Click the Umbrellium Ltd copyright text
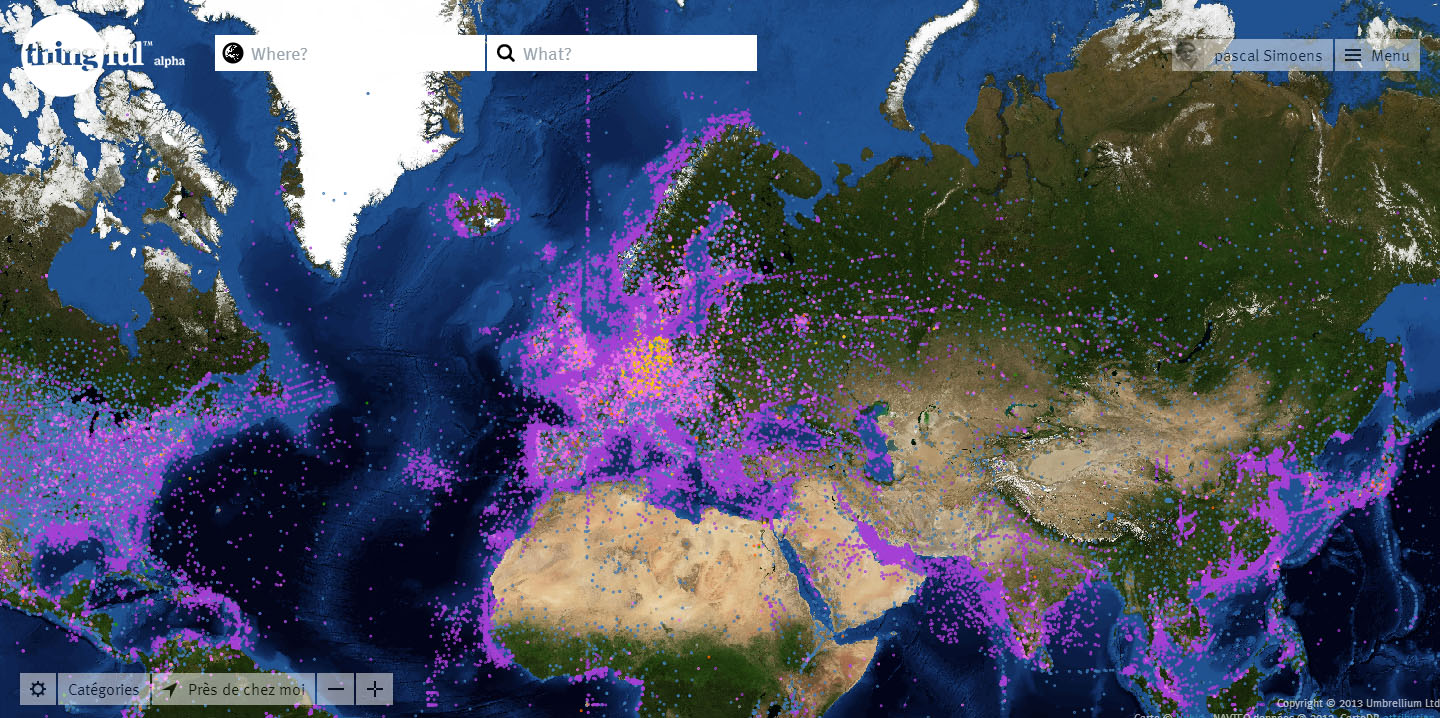This screenshot has height=718, width=1440. [x=1357, y=703]
